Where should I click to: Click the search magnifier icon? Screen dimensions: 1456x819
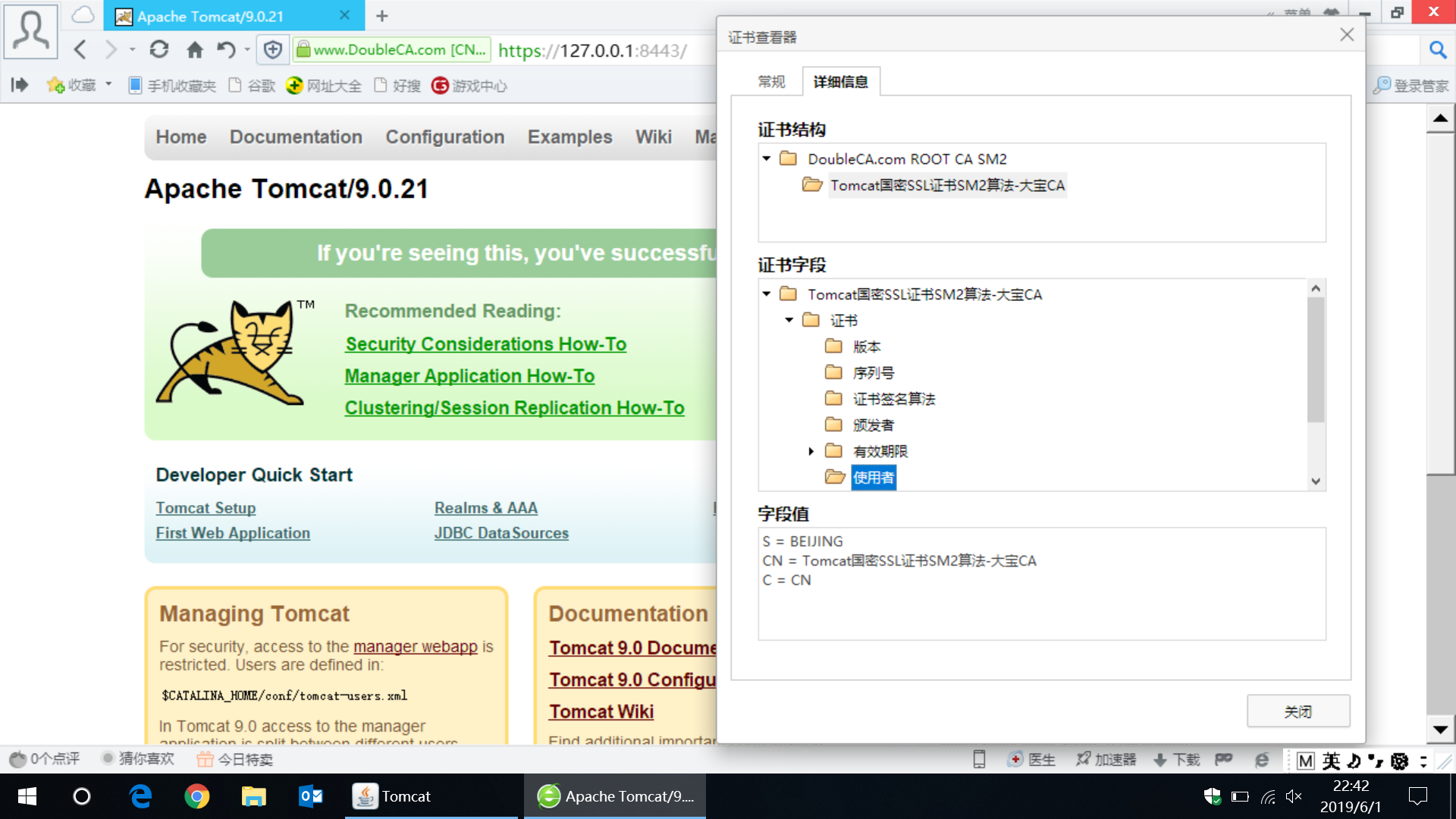coord(1437,50)
